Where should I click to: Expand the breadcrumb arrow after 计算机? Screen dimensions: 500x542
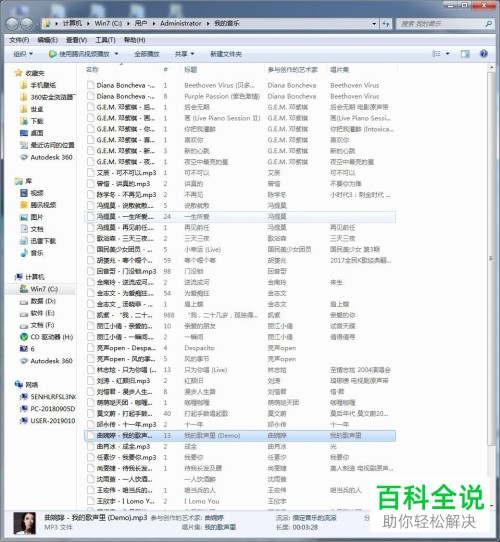coord(88,24)
